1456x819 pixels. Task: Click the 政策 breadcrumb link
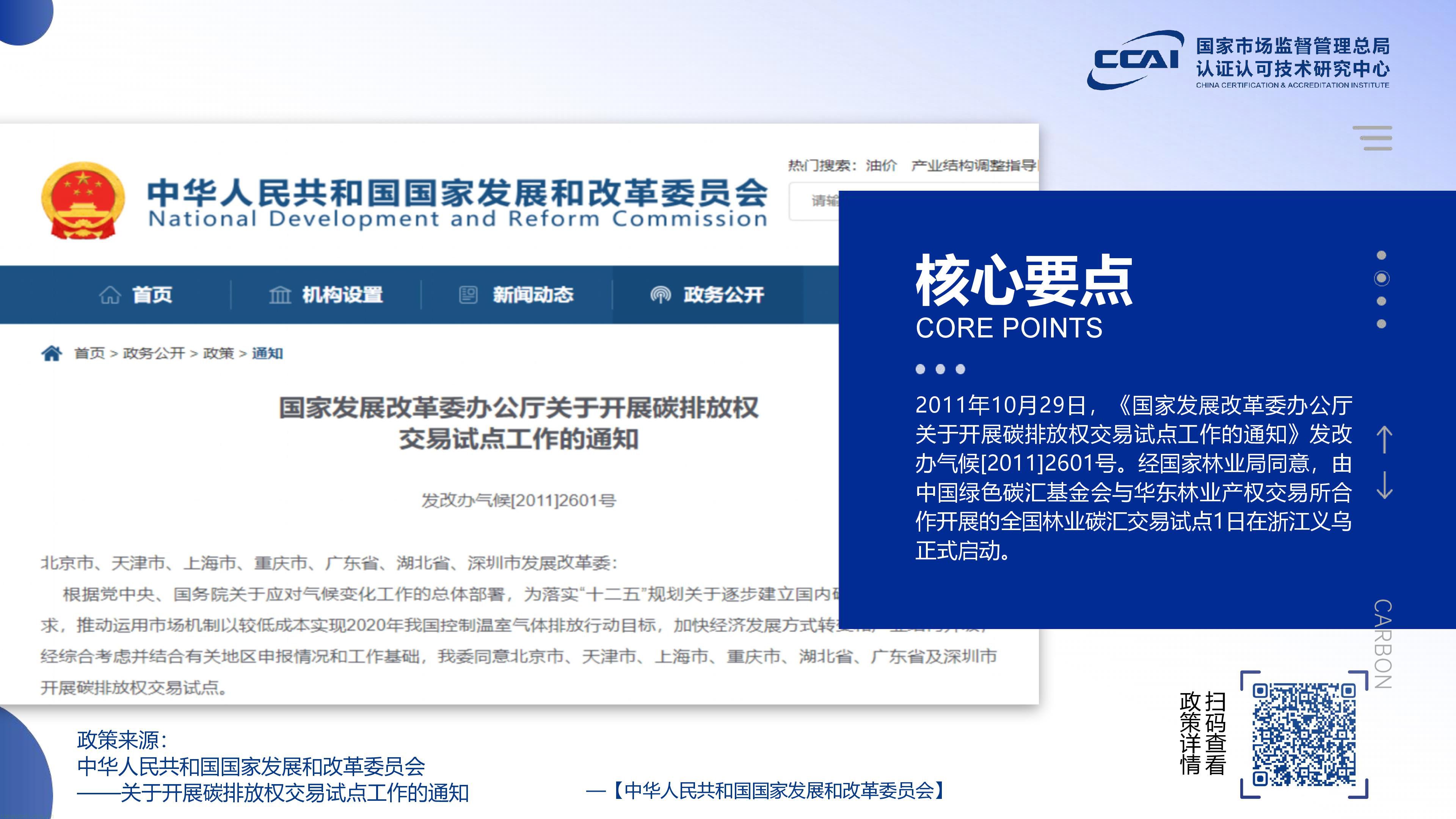pos(218,353)
